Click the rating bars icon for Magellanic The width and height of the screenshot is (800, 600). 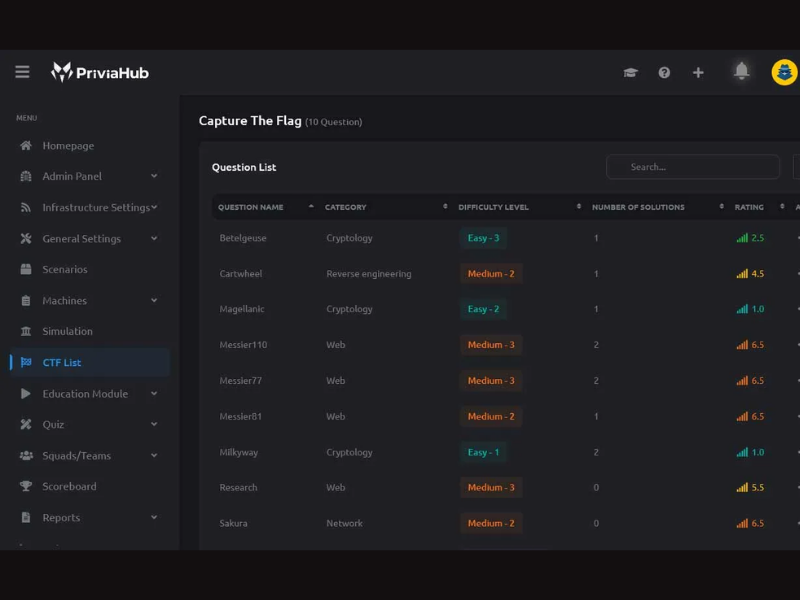[742, 309]
